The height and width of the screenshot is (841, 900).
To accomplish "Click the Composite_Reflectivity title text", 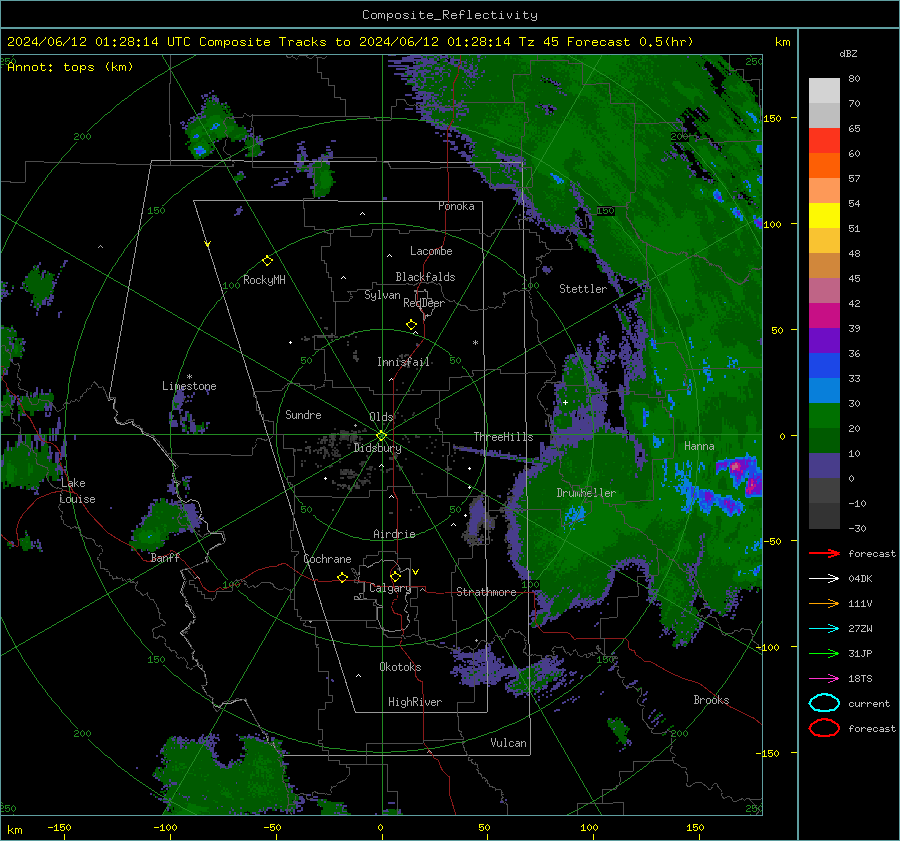I will tap(449, 15).
